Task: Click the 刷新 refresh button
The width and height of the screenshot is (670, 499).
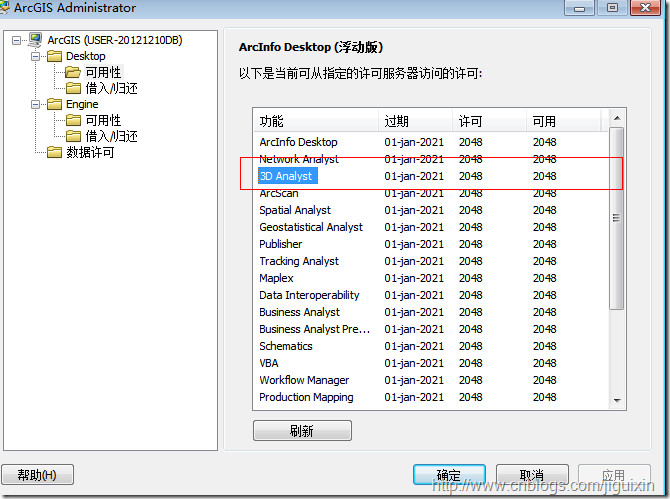Action: [302, 430]
